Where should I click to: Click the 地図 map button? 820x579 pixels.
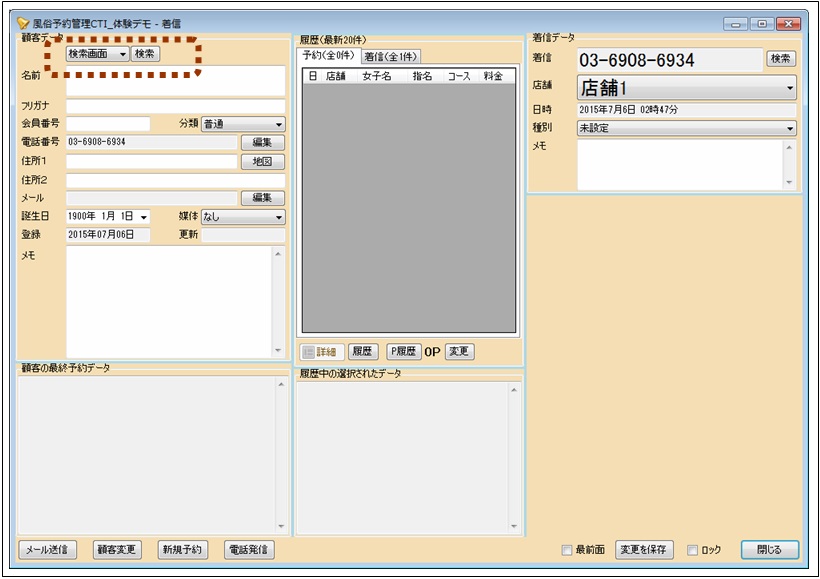(262, 162)
